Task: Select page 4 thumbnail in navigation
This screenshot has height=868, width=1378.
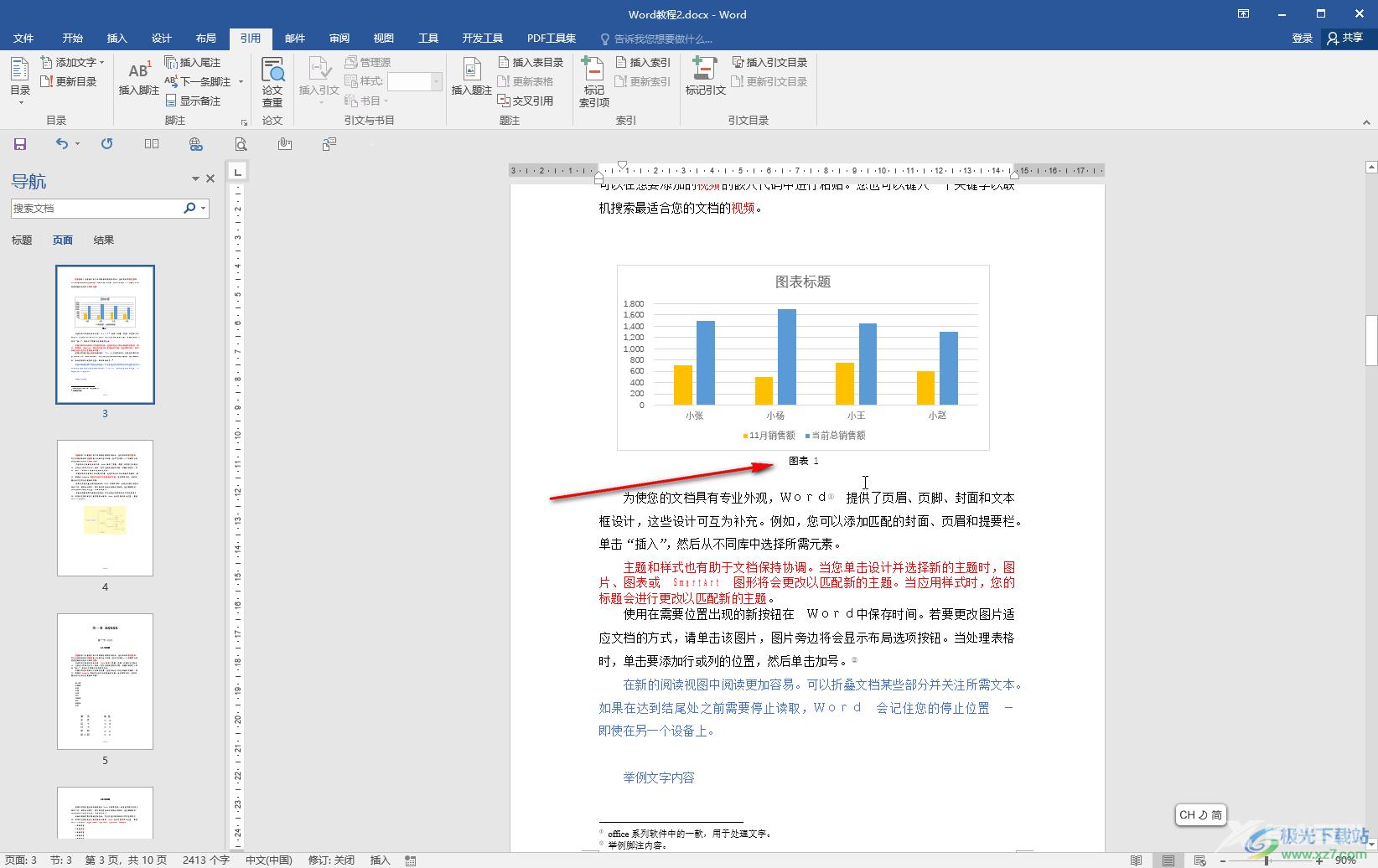Action: 105,508
